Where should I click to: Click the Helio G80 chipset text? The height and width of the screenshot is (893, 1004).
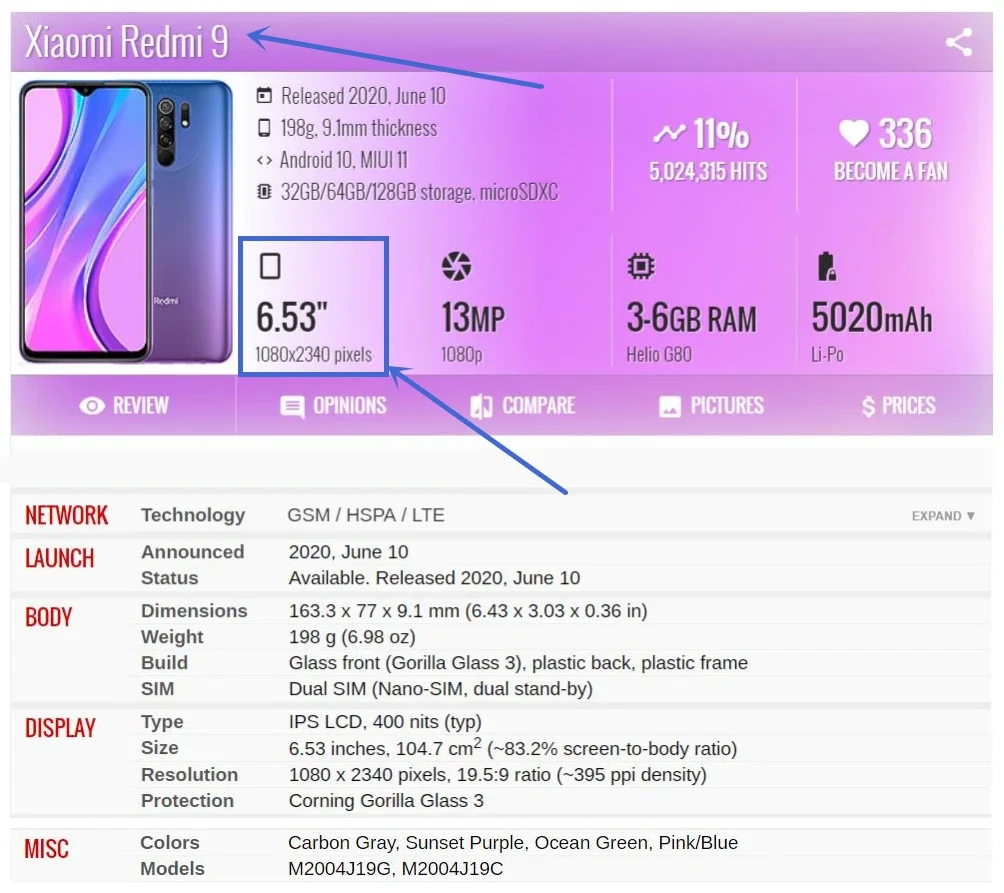click(x=659, y=355)
